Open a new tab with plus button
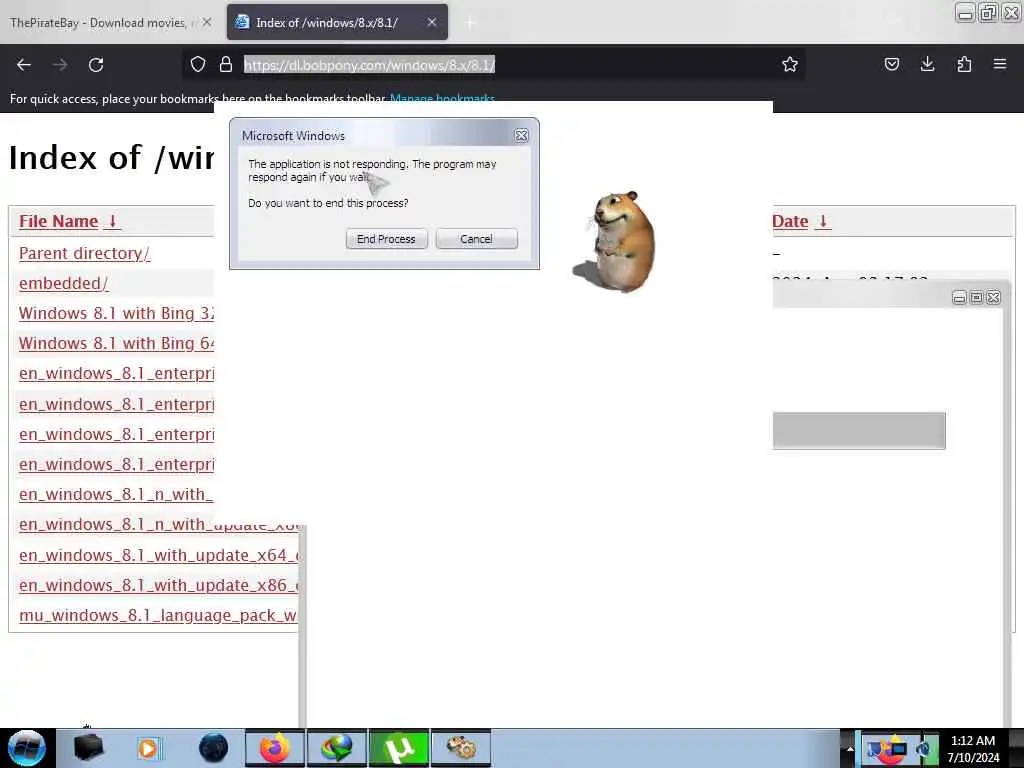Image resolution: width=1024 pixels, height=768 pixels. tap(470, 23)
